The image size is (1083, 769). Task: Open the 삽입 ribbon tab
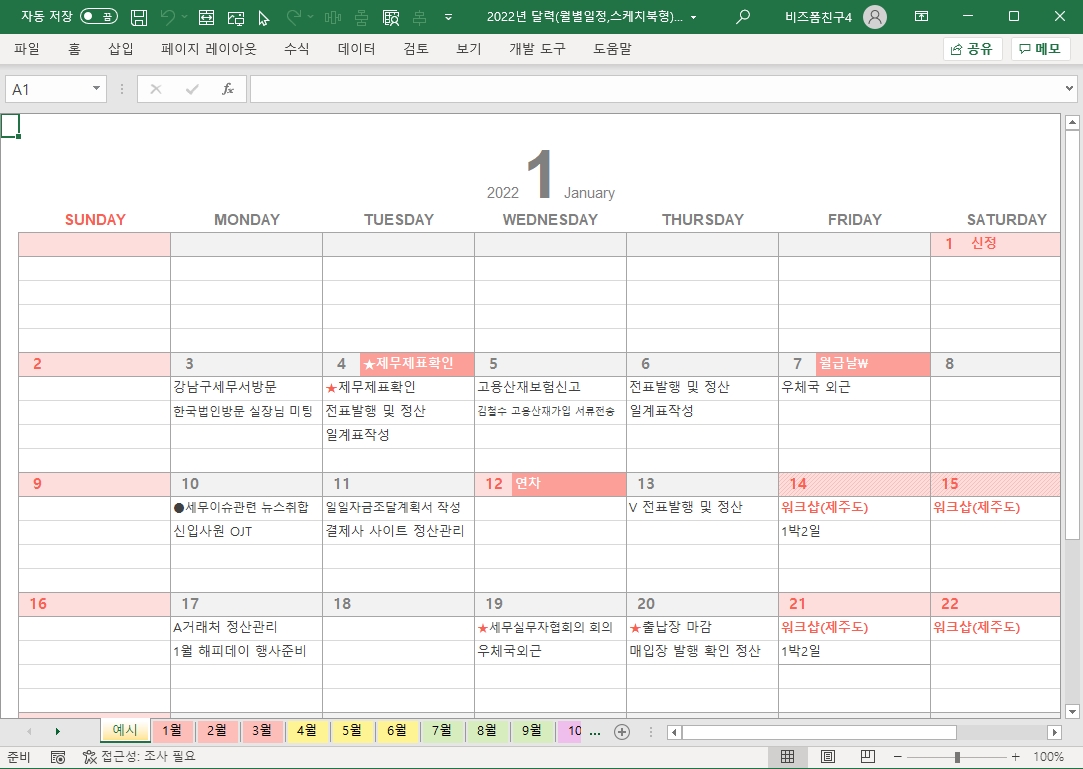click(x=121, y=48)
